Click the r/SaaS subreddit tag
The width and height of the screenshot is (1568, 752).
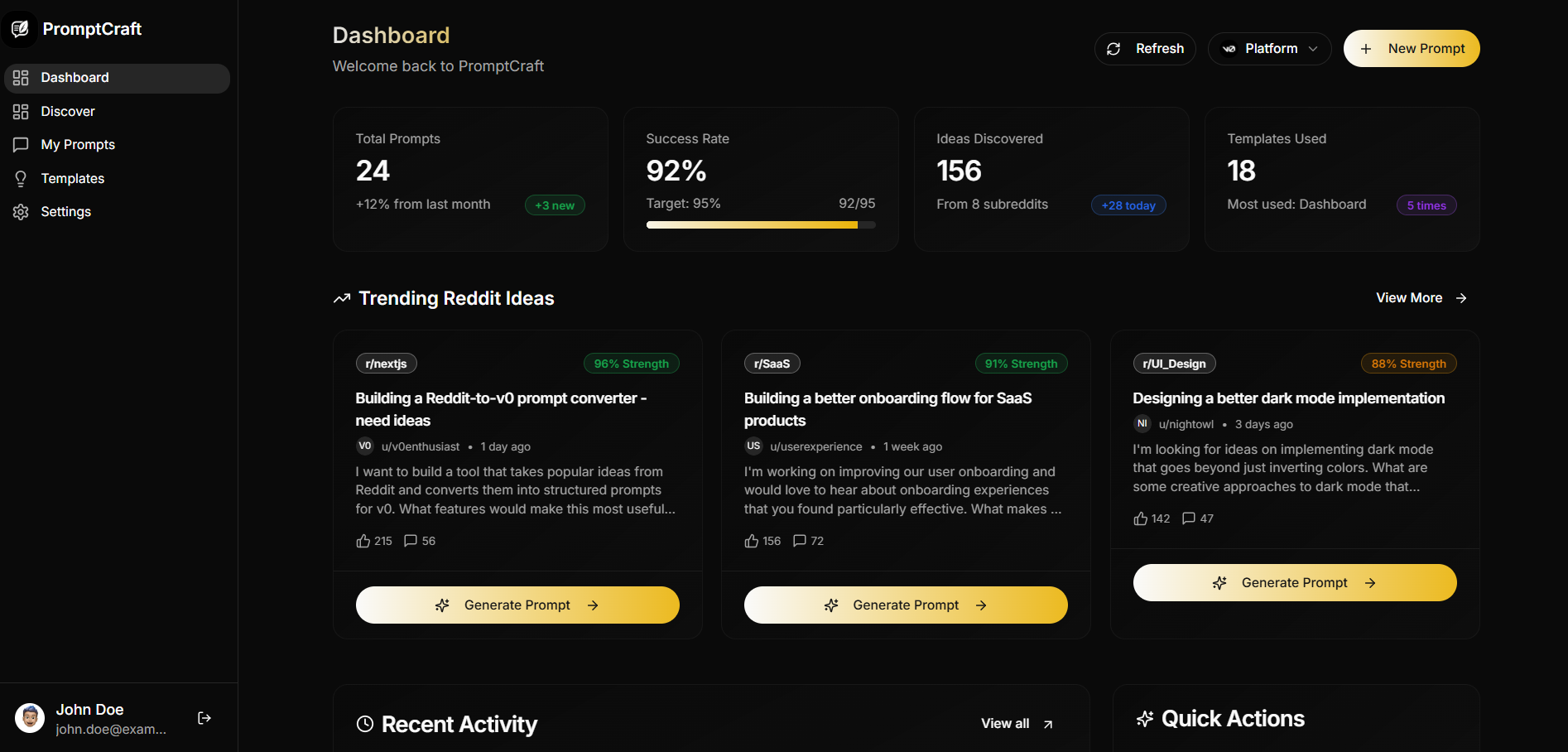tap(772, 364)
